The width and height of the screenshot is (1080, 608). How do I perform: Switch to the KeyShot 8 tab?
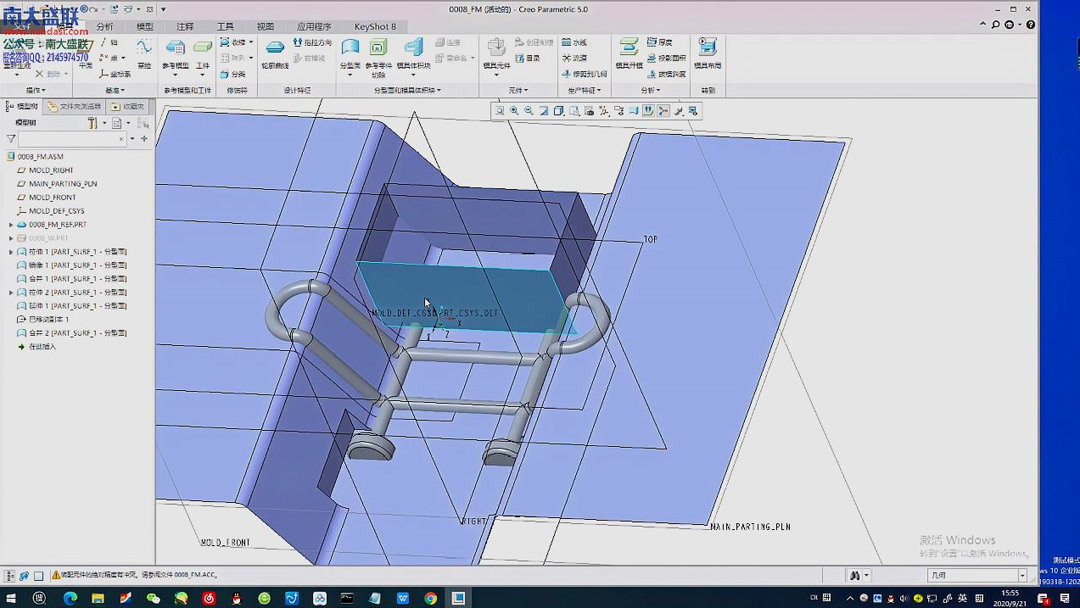tap(375, 27)
